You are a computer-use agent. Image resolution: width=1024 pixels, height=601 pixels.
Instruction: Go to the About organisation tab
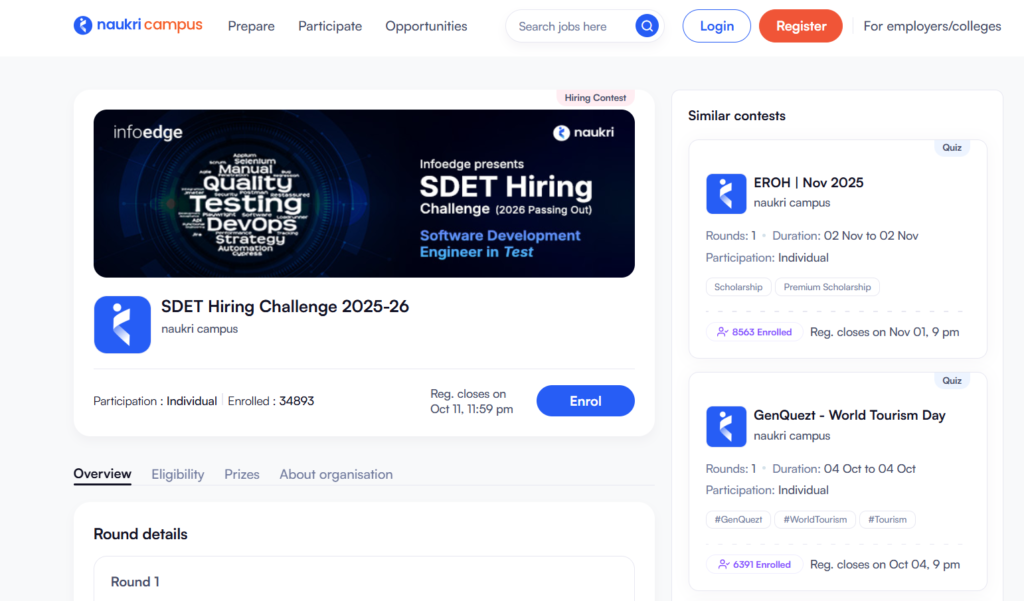[x=336, y=474]
